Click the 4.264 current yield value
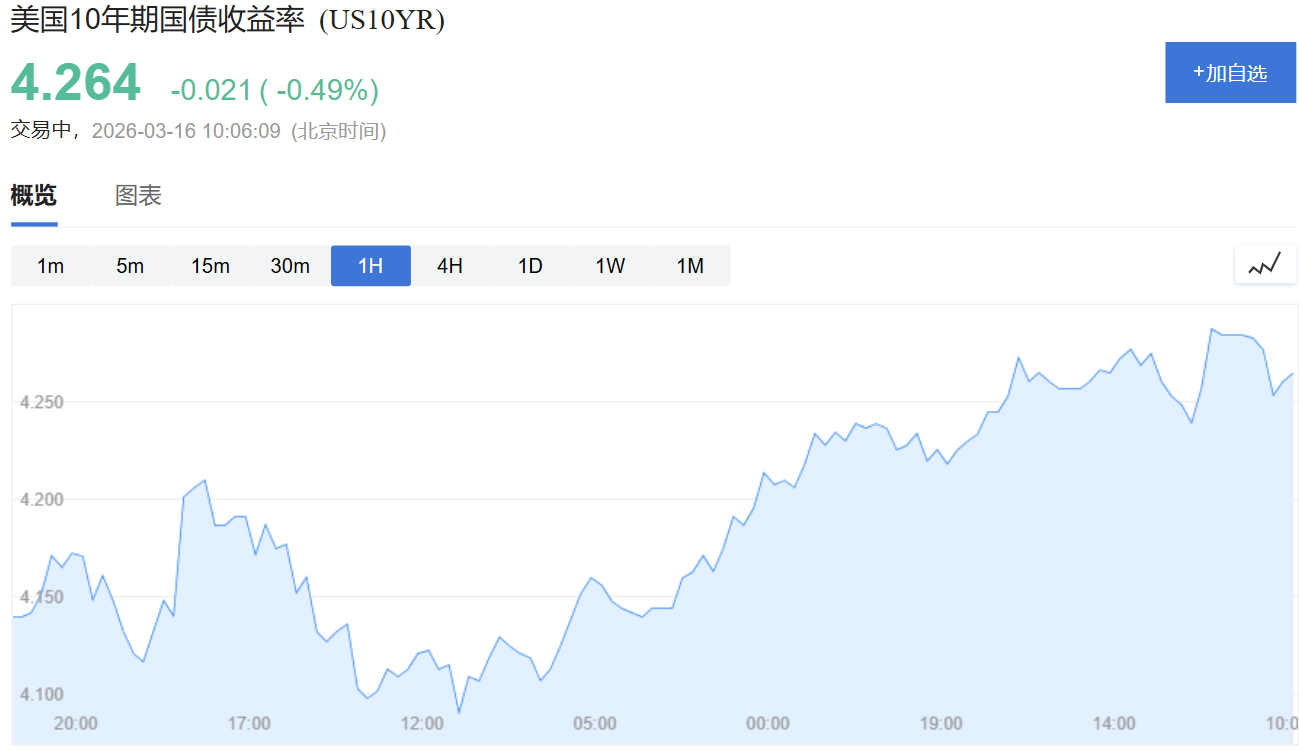This screenshot has width=1299, height=750. (76, 83)
